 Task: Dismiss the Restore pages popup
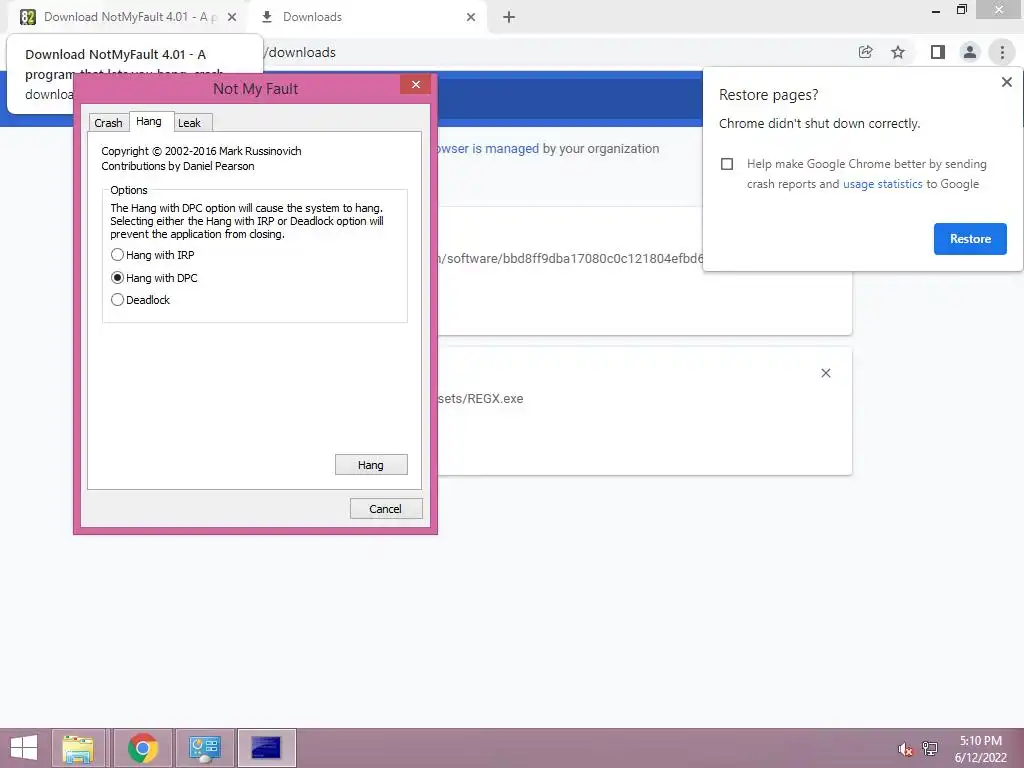tap(1006, 82)
